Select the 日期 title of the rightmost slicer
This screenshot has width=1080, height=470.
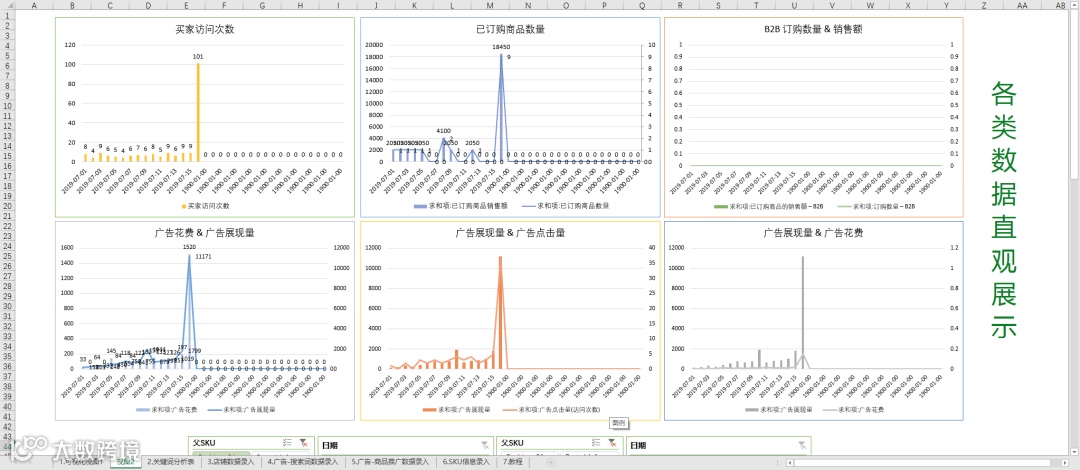[638, 446]
